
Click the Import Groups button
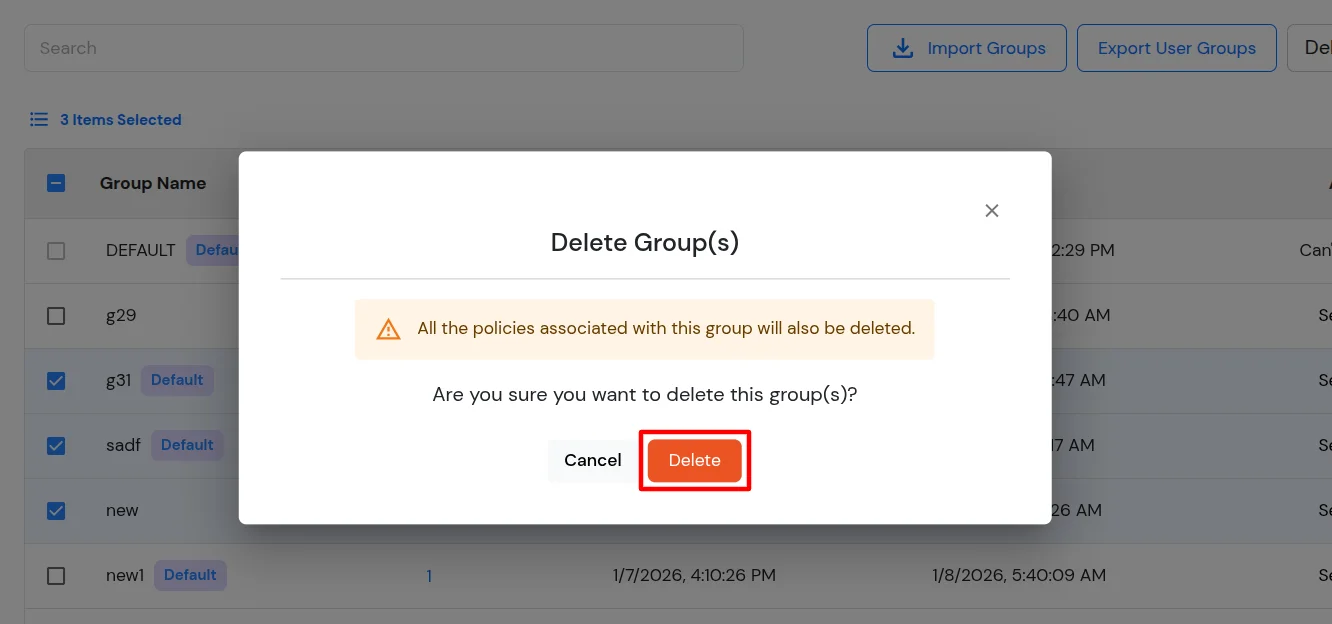pos(967,47)
